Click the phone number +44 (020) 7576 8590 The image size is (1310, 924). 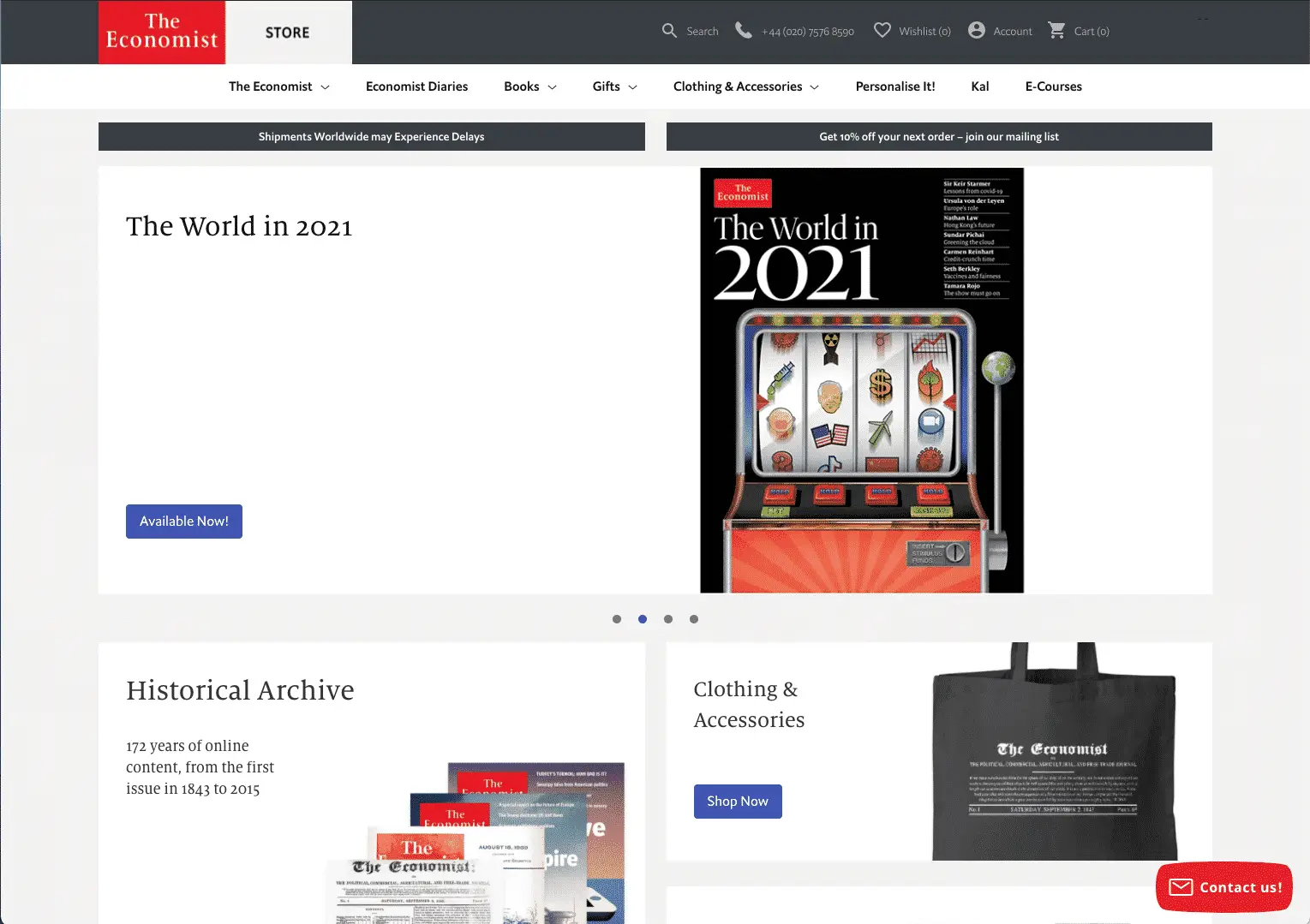[x=807, y=32]
